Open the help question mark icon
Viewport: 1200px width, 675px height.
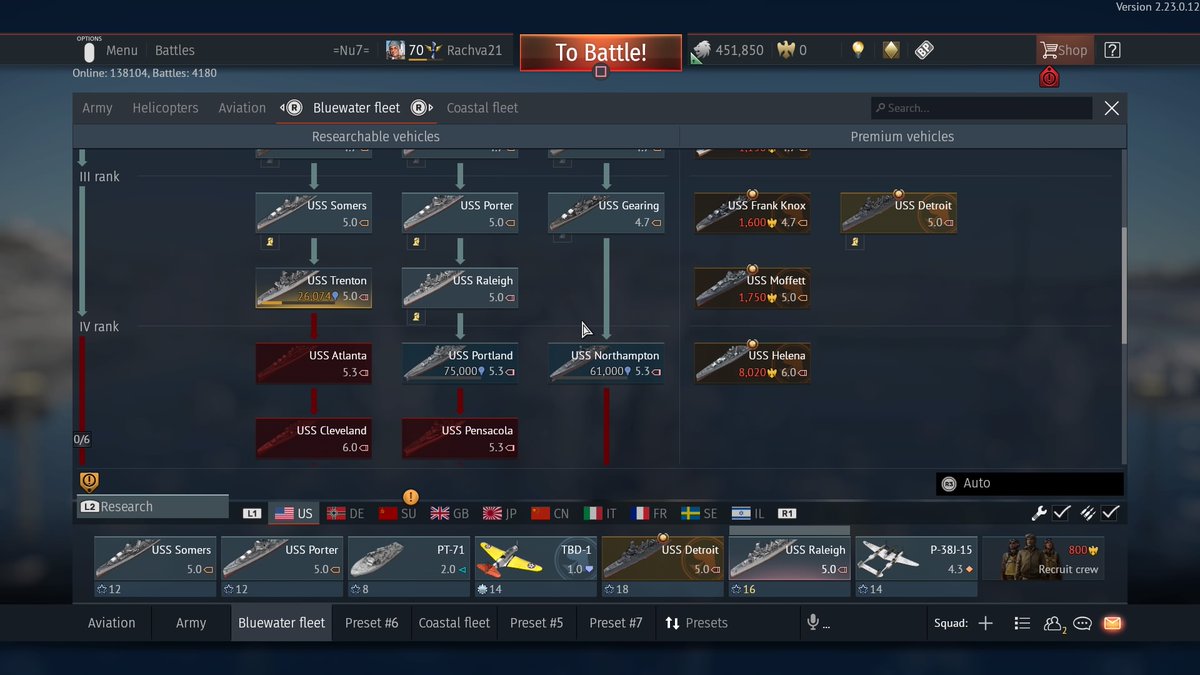pyautogui.click(x=1112, y=50)
